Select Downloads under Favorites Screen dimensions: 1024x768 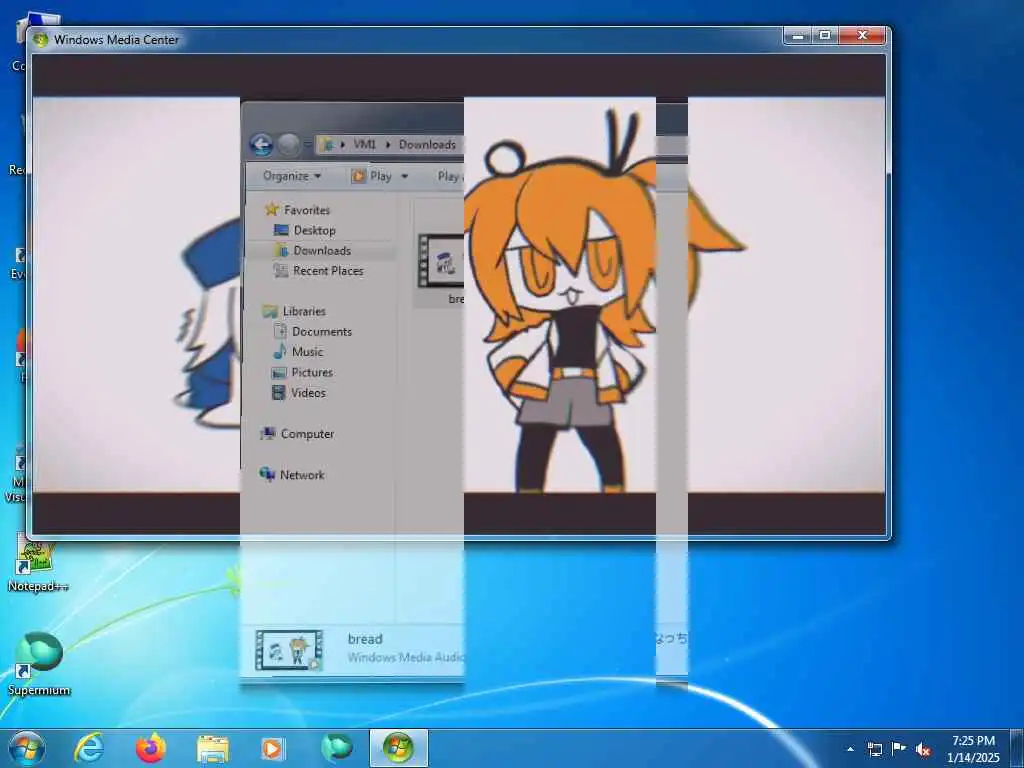tap(313, 250)
